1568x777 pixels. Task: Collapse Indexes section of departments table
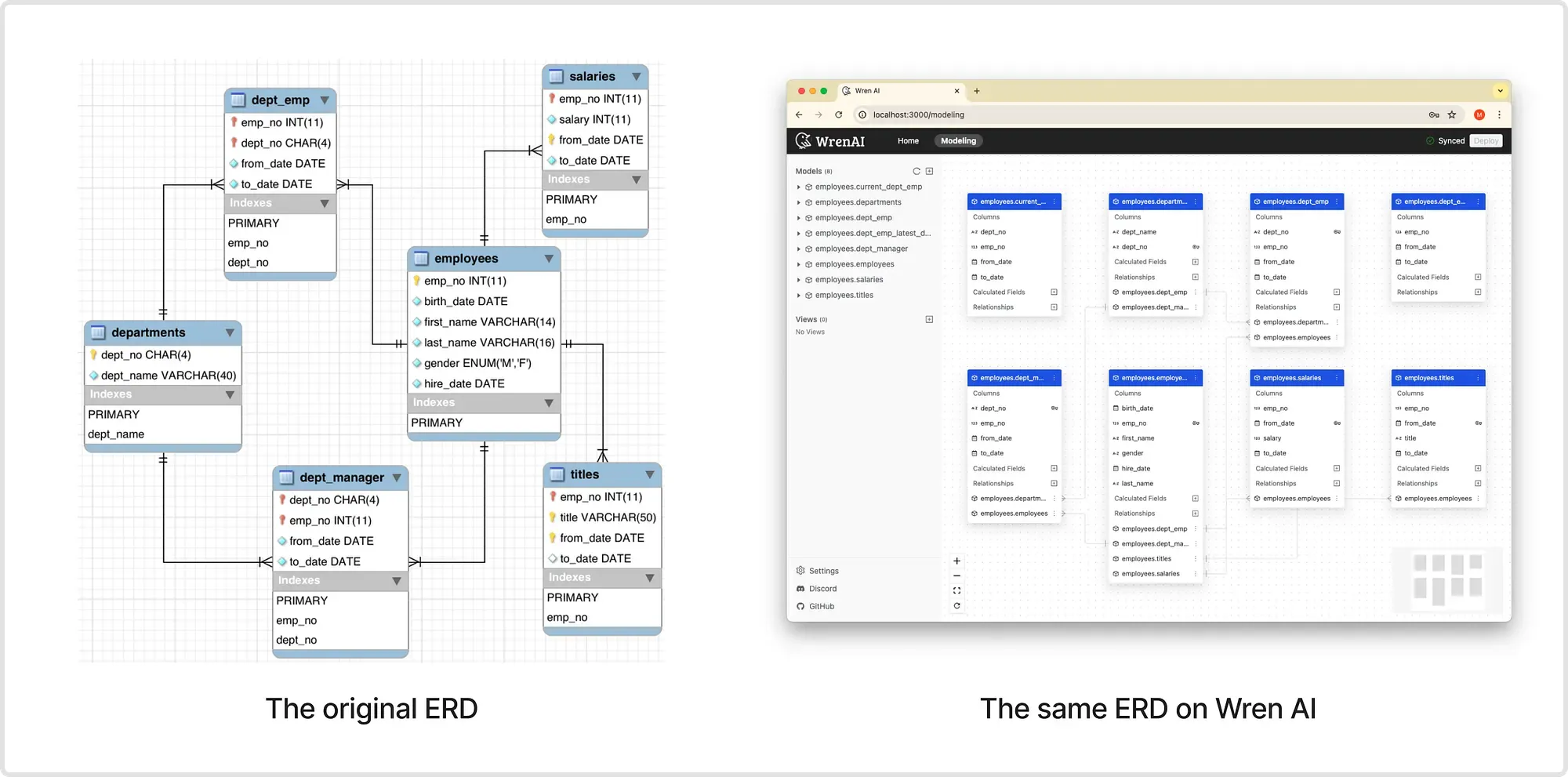230,394
